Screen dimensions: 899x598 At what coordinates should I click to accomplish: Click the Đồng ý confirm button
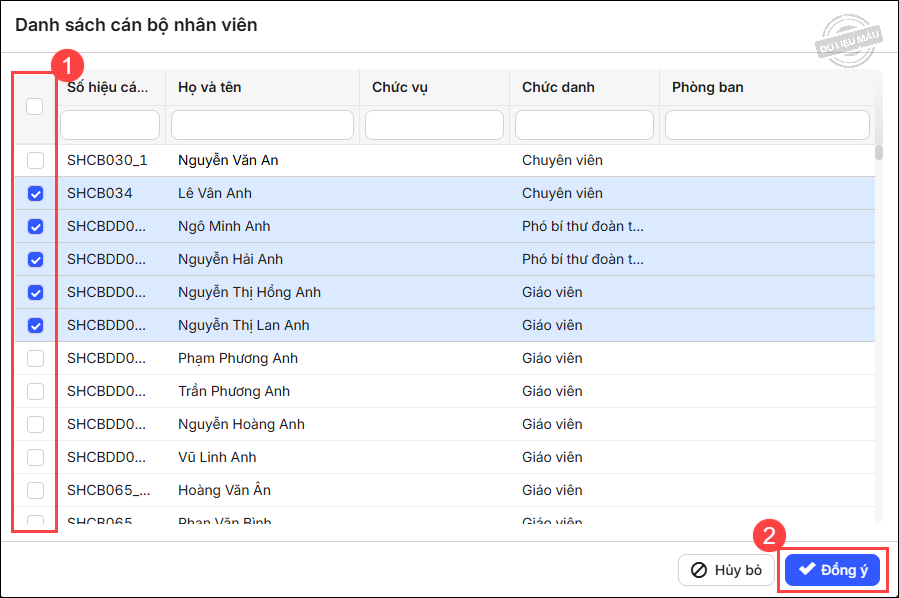(832, 570)
